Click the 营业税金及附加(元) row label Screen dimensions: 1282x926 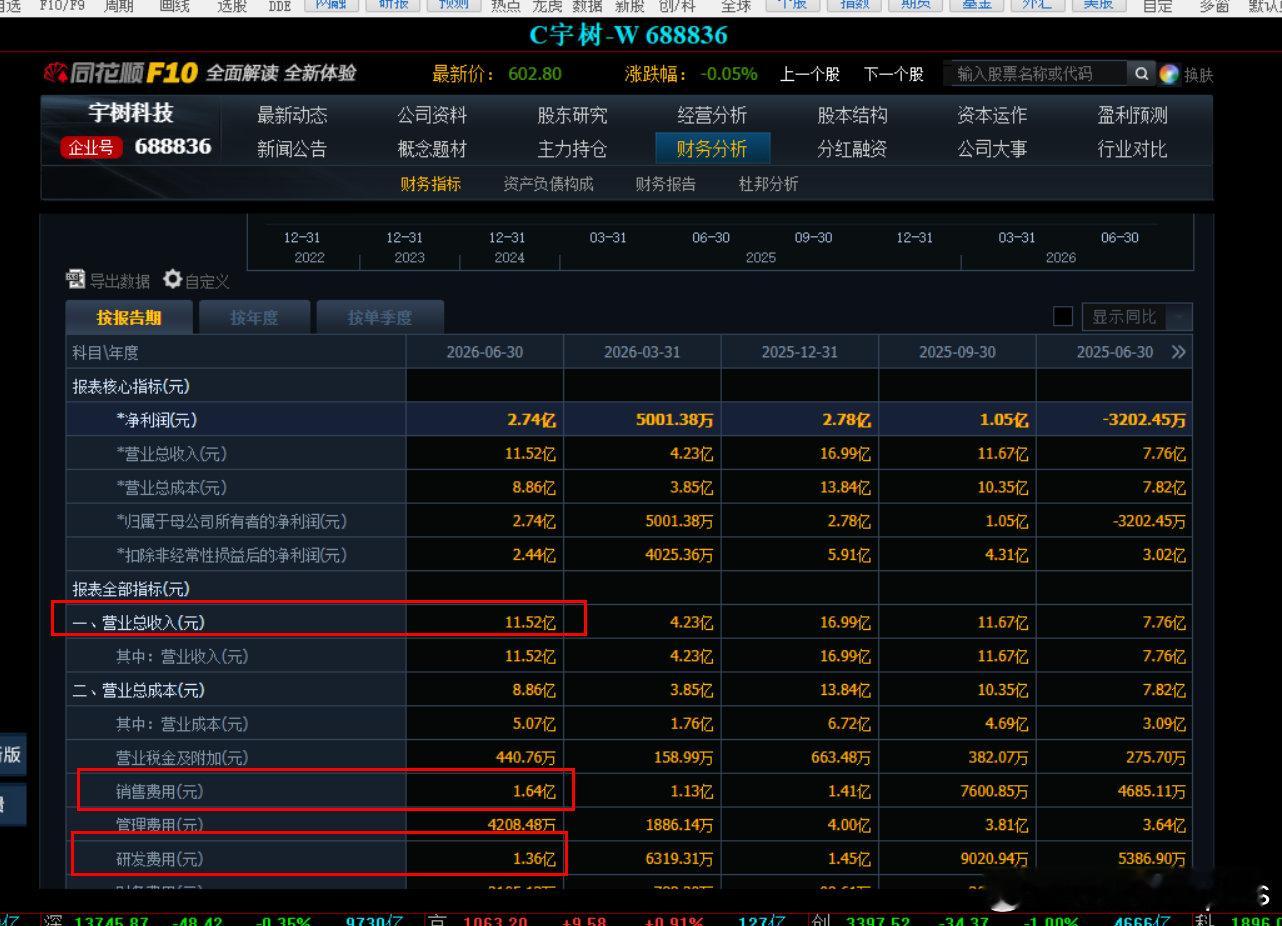click(x=182, y=758)
